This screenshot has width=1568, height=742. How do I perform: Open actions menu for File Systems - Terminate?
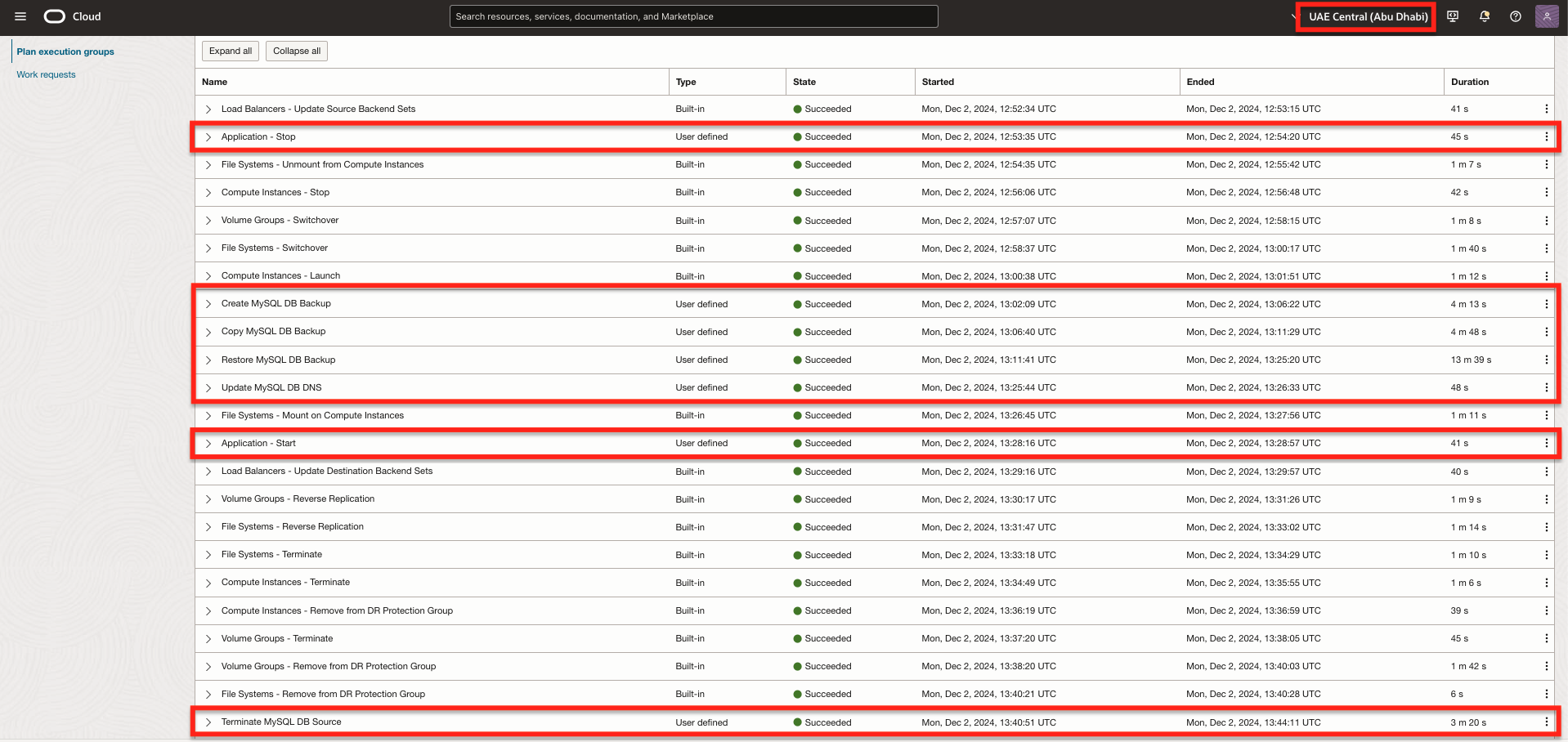pyautogui.click(x=1546, y=555)
